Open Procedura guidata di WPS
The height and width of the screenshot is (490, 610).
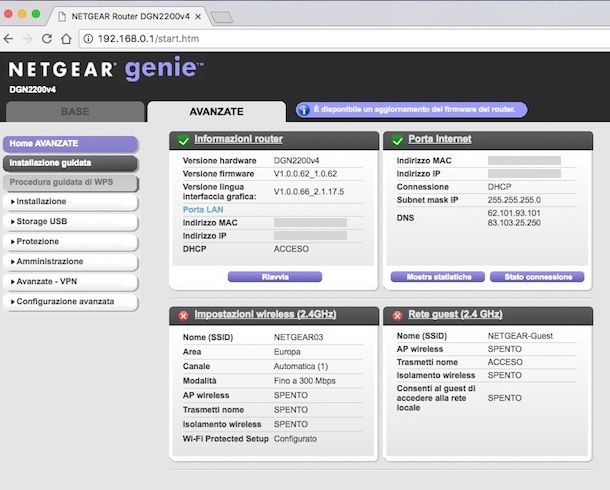coord(70,182)
